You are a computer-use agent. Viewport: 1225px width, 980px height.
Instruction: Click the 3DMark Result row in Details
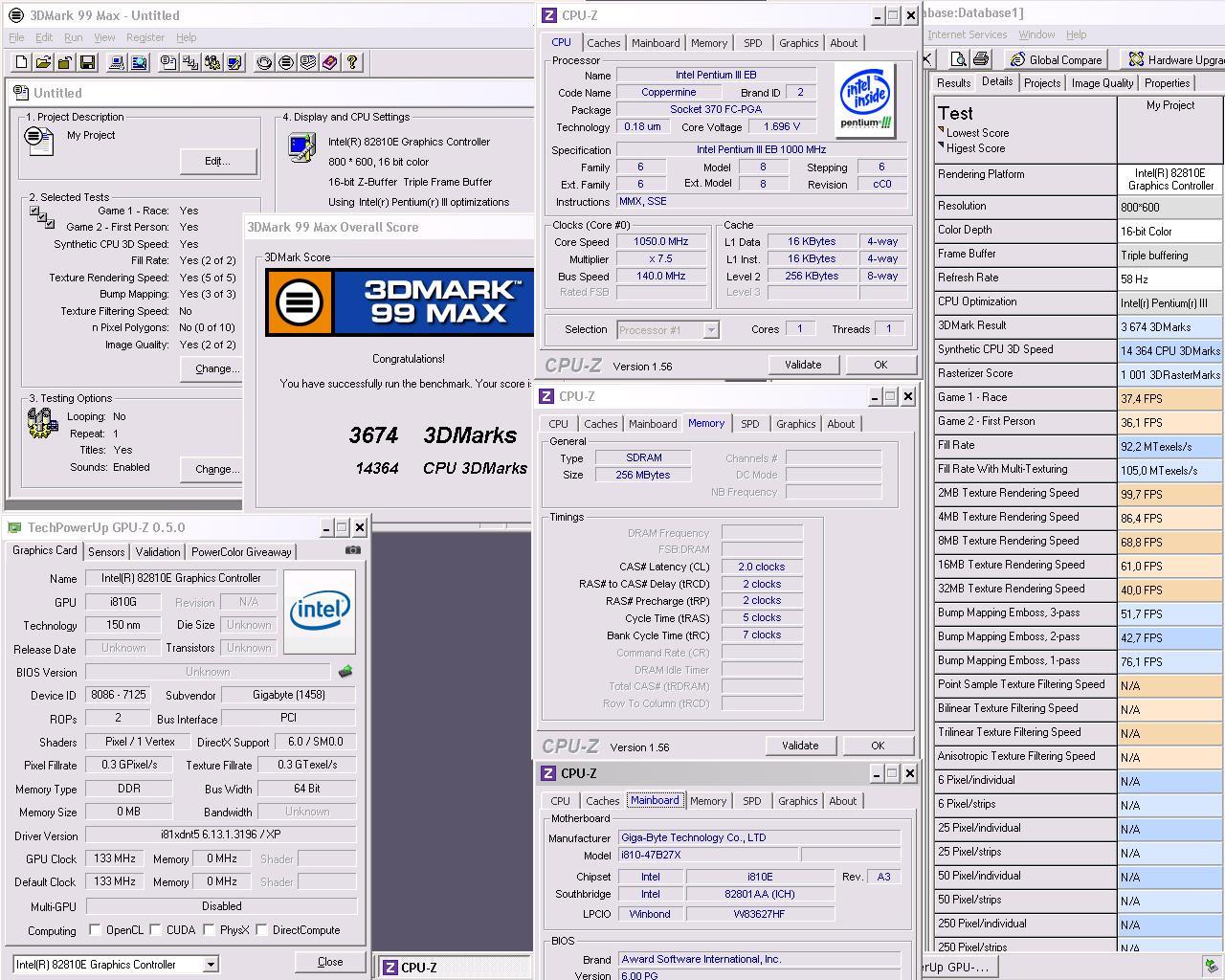tap(1079, 325)
